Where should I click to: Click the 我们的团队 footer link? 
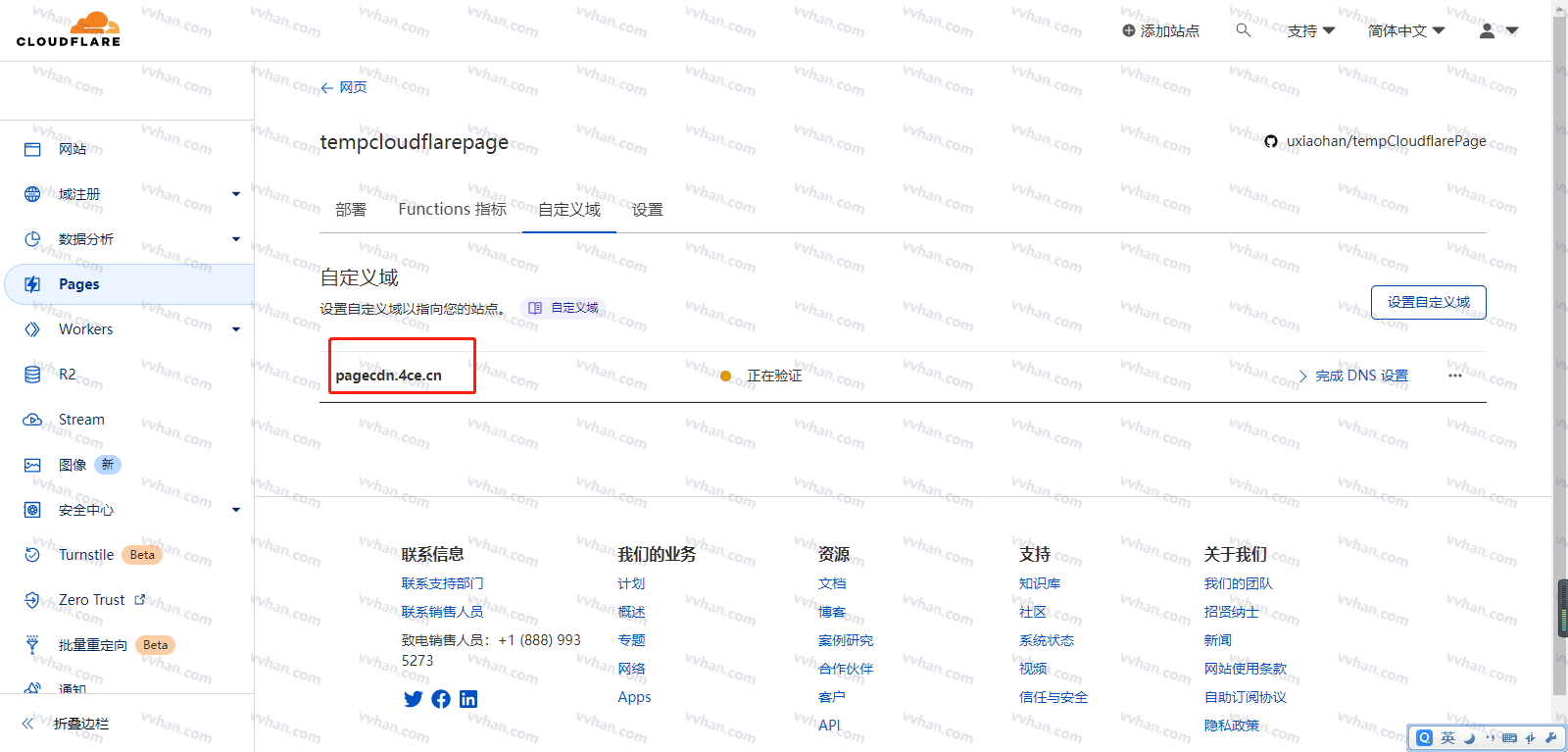[x=1239, y=583]
